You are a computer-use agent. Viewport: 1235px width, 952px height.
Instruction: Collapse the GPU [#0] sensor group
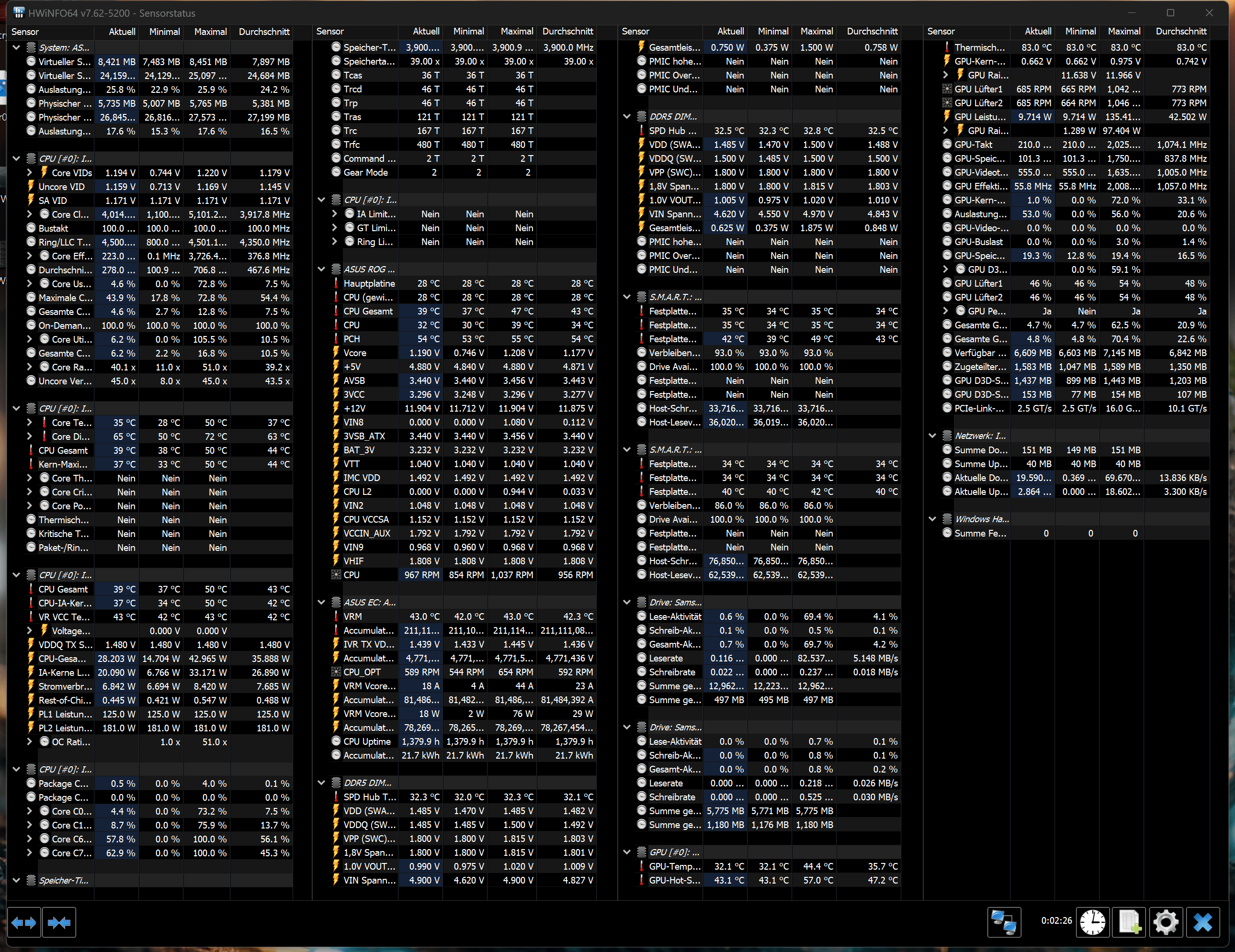click(x=626, y=852)
